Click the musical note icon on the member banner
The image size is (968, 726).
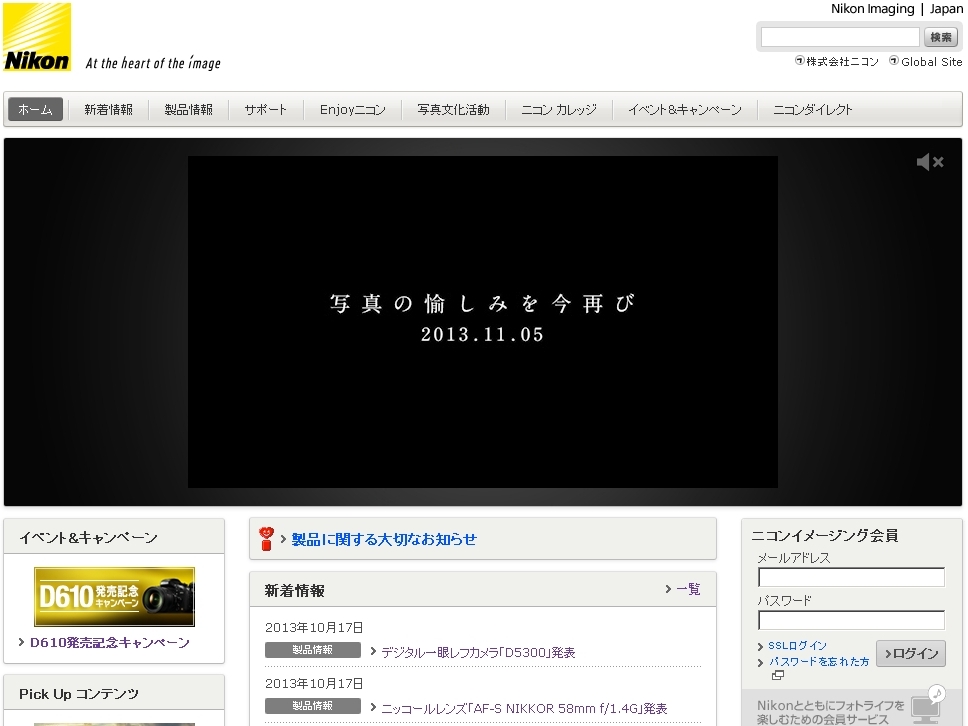(936, 692)
